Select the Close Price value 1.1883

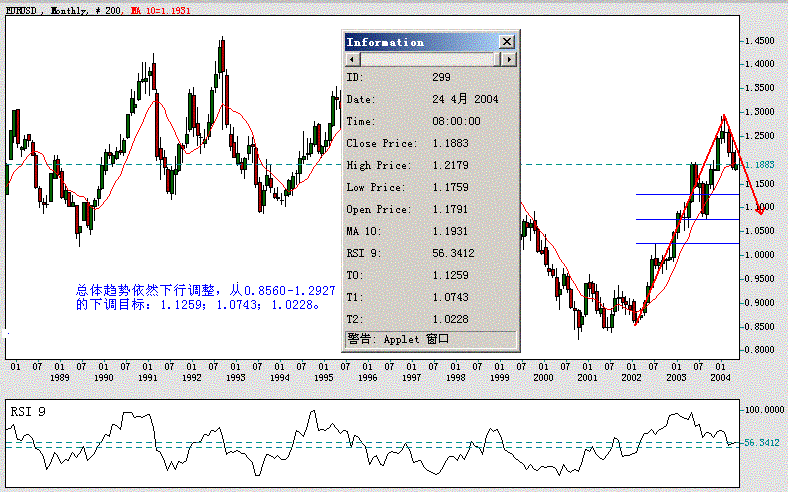tap(450, 144)
